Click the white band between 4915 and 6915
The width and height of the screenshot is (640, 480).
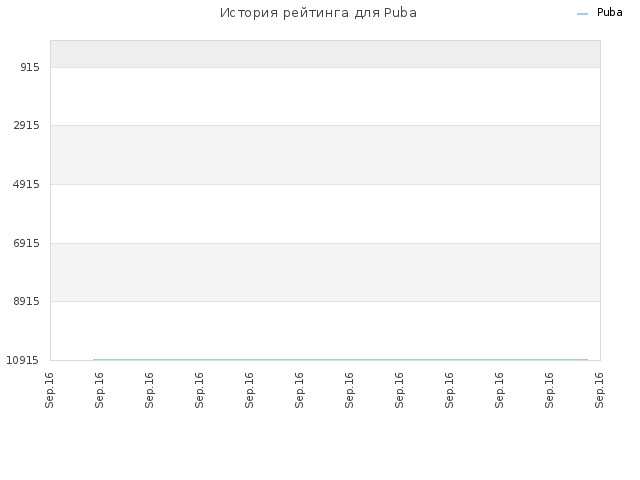click(325, 214)
